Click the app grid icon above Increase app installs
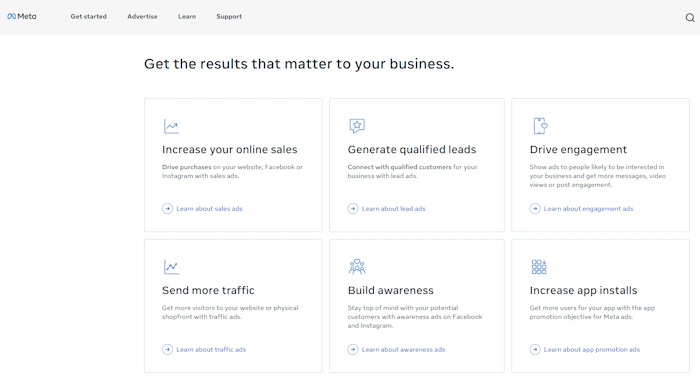The width and height of the screenshot is (700, 384). point(539,267)
